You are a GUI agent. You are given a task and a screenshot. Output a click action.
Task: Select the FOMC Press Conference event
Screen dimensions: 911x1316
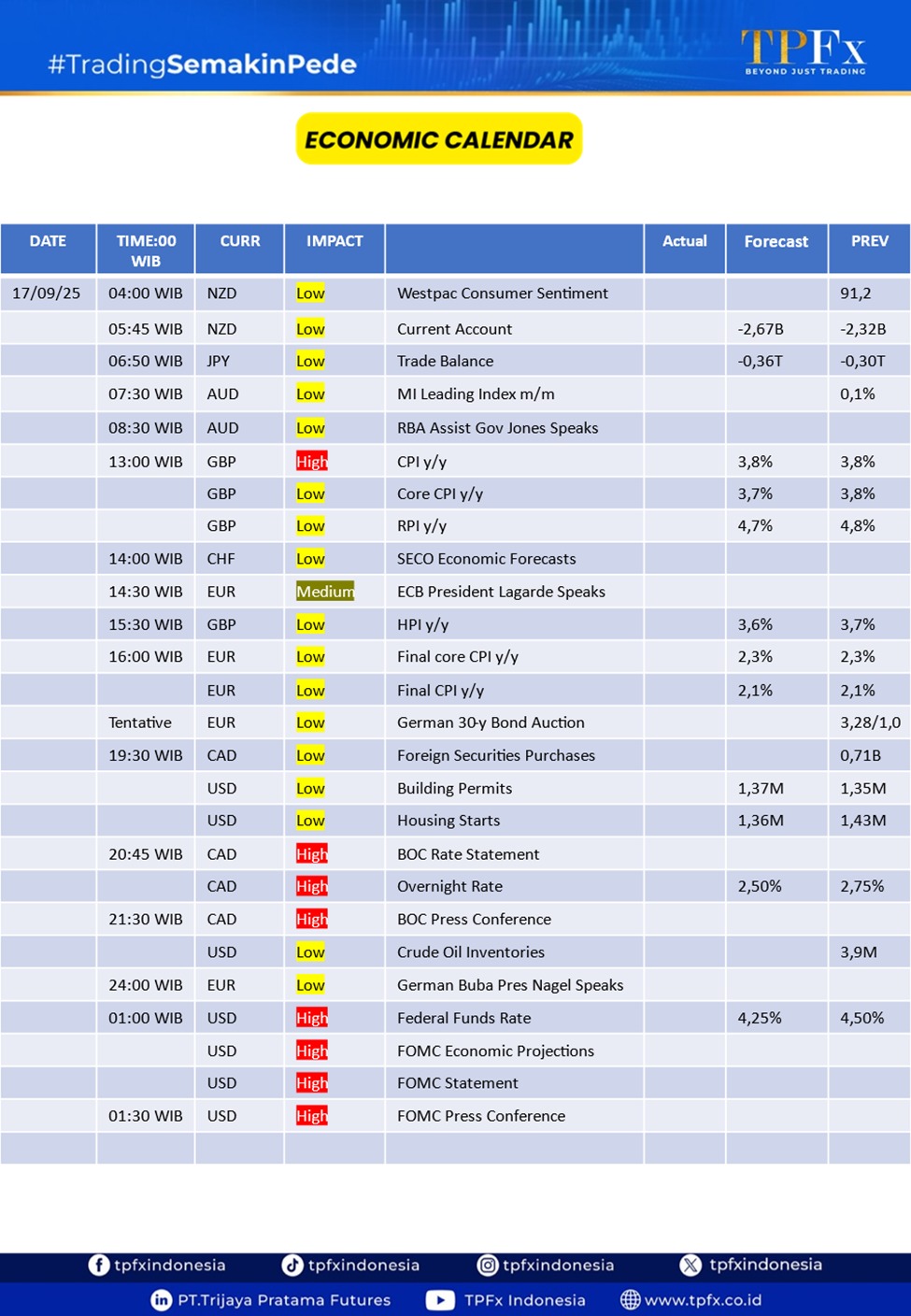pos(481,1116)
